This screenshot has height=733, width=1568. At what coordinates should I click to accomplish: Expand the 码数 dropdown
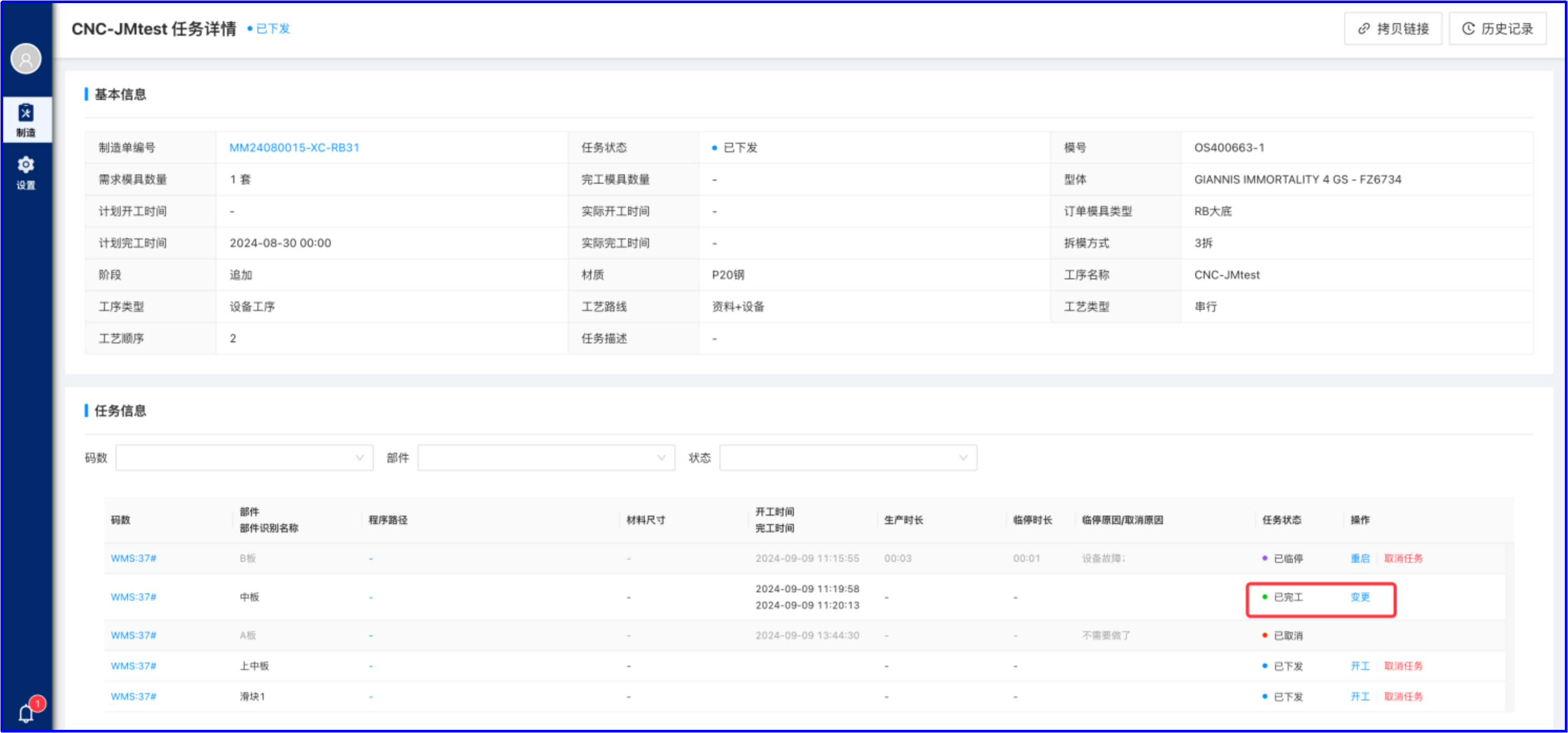pyautogui.click(x=244, y=458)
